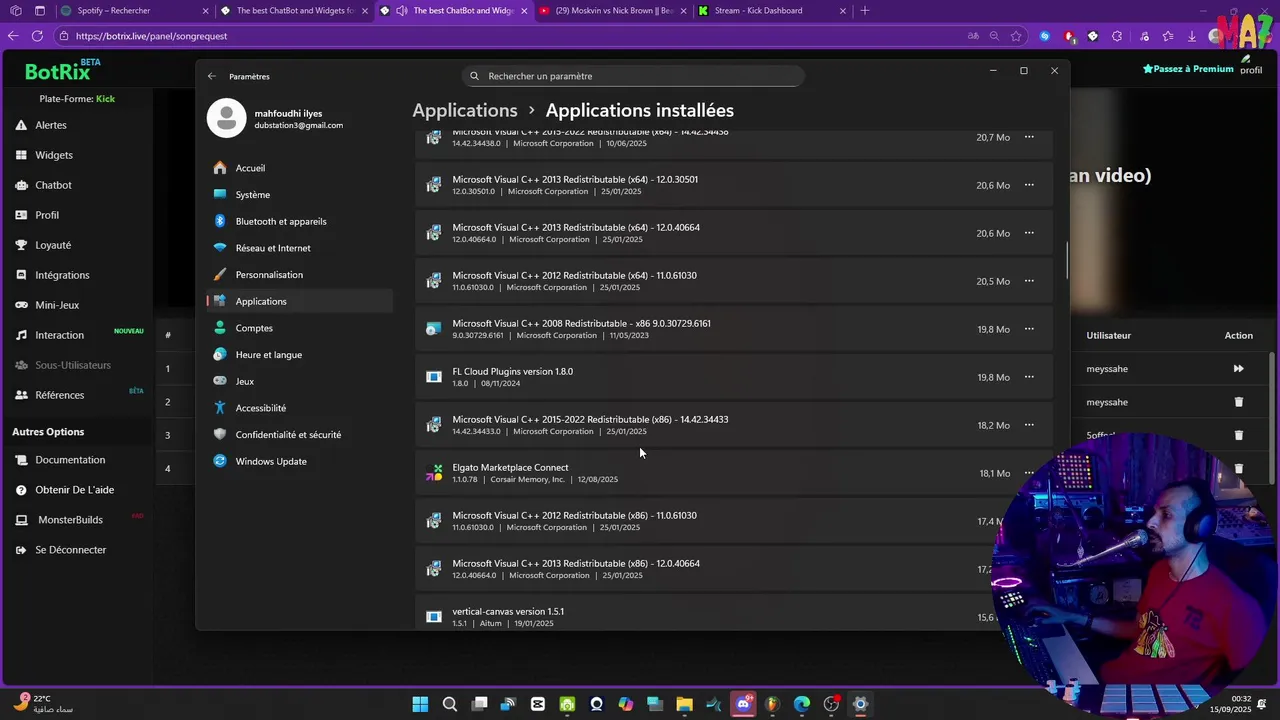This screenshot has height=720, width=1280.
Task: Open Widgets in BotRix sidebar
Action: (54, 155)
